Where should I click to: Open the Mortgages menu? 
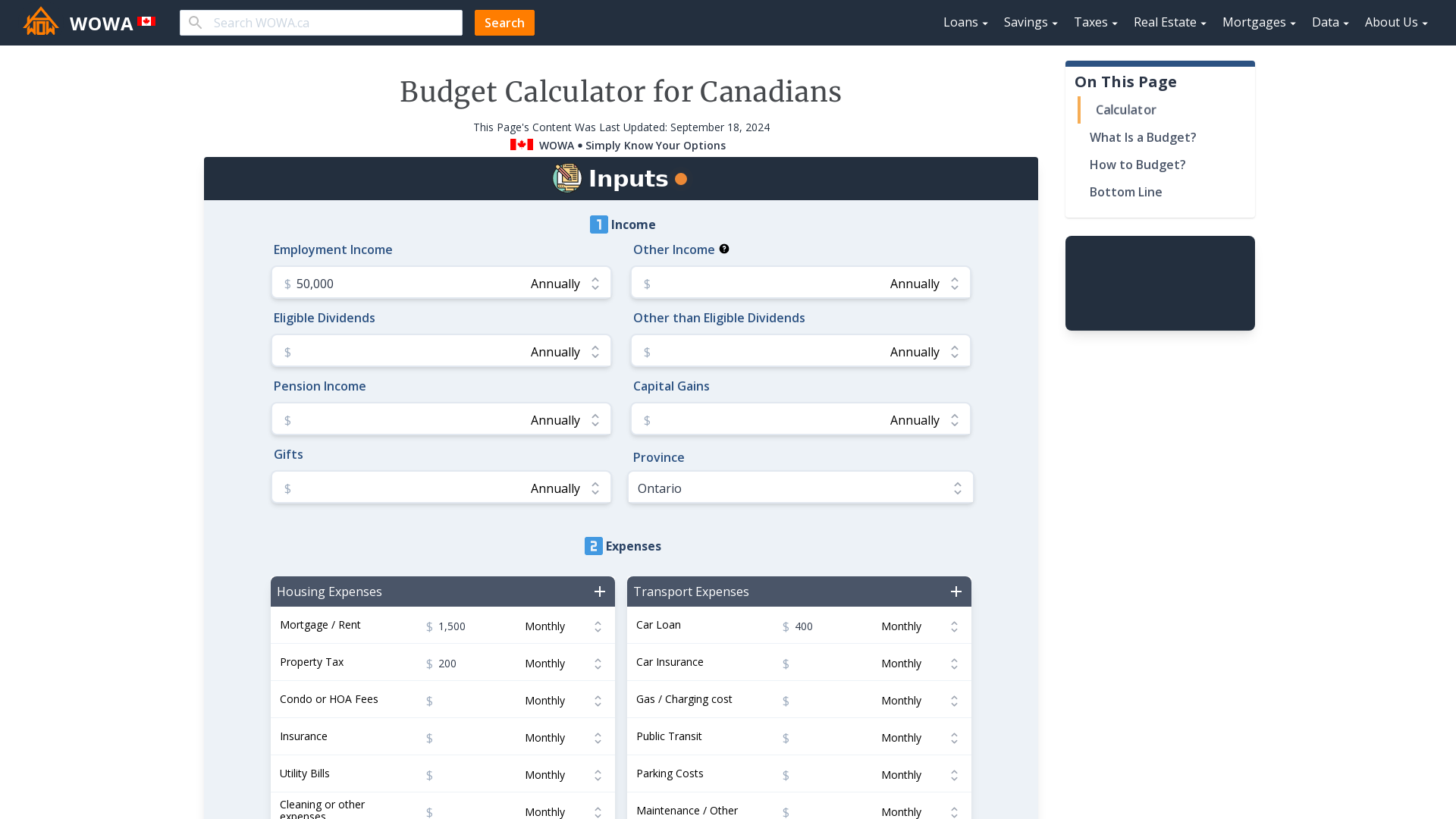[1257, 22]
